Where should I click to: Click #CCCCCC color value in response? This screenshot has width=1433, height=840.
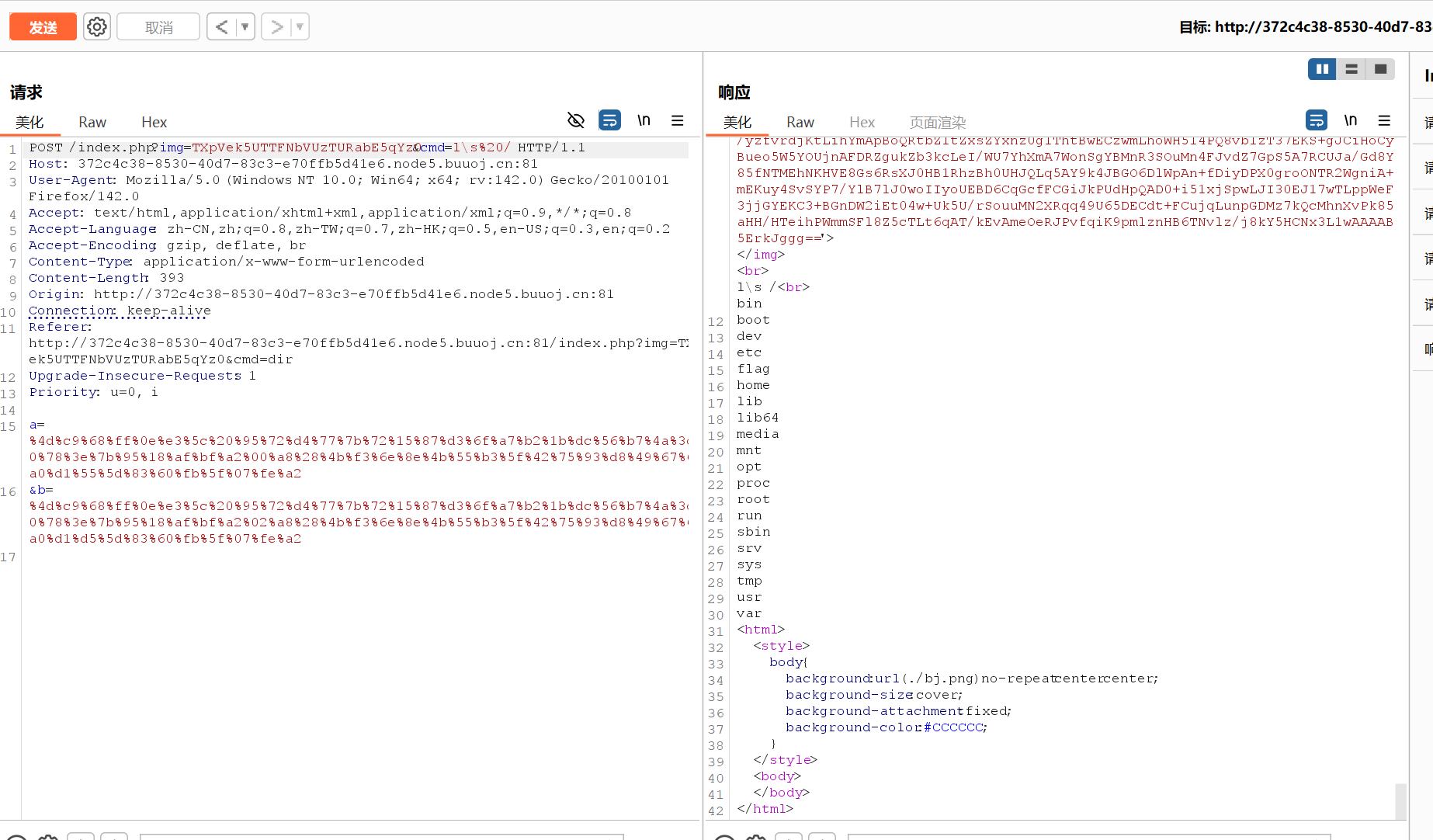[953, 727]
